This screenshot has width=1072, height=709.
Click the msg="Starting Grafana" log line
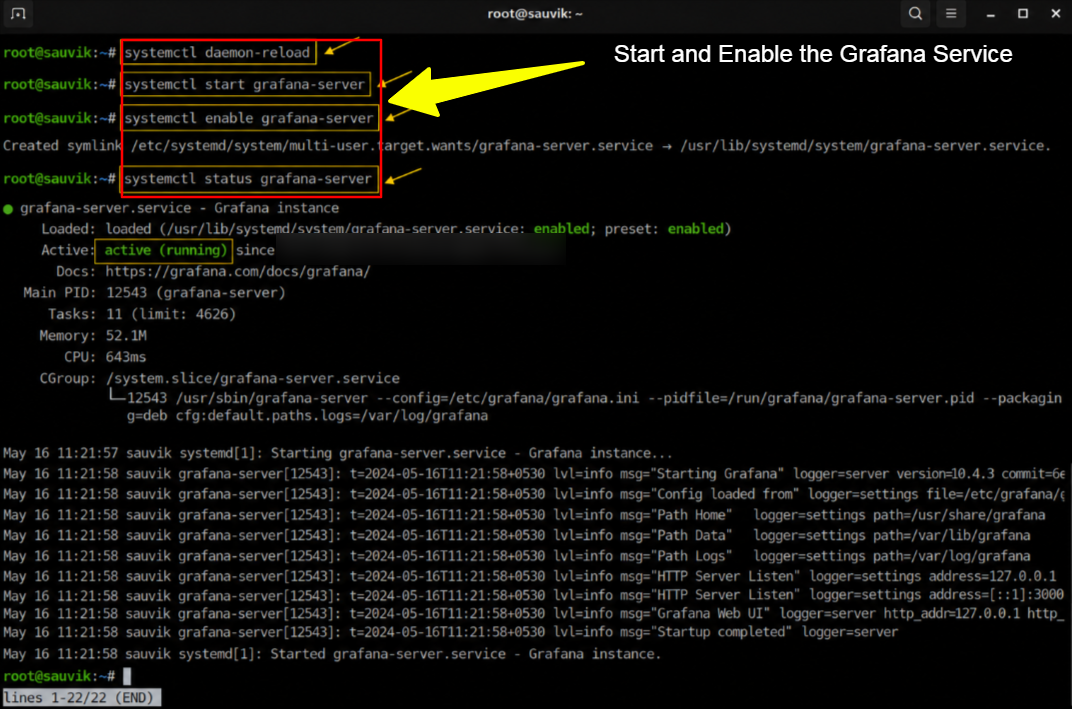[534, 474]
